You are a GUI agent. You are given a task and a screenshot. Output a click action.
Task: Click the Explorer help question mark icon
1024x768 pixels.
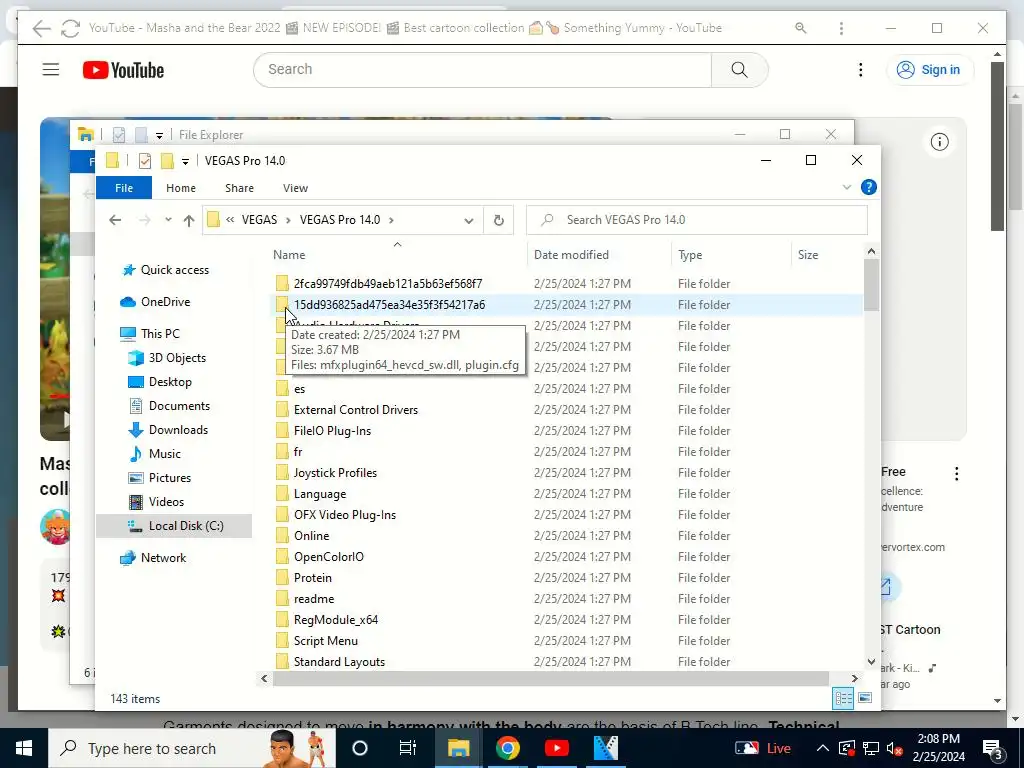click(x=868, y=187)
